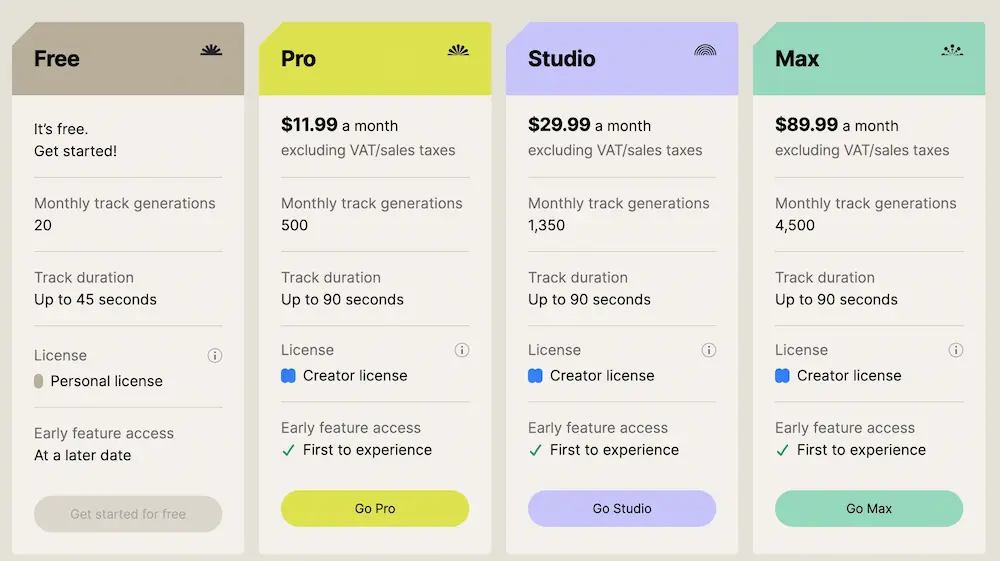Click blue Creator license badge in Studio plan
The image size is (1000, 561).
coord(535,375)
